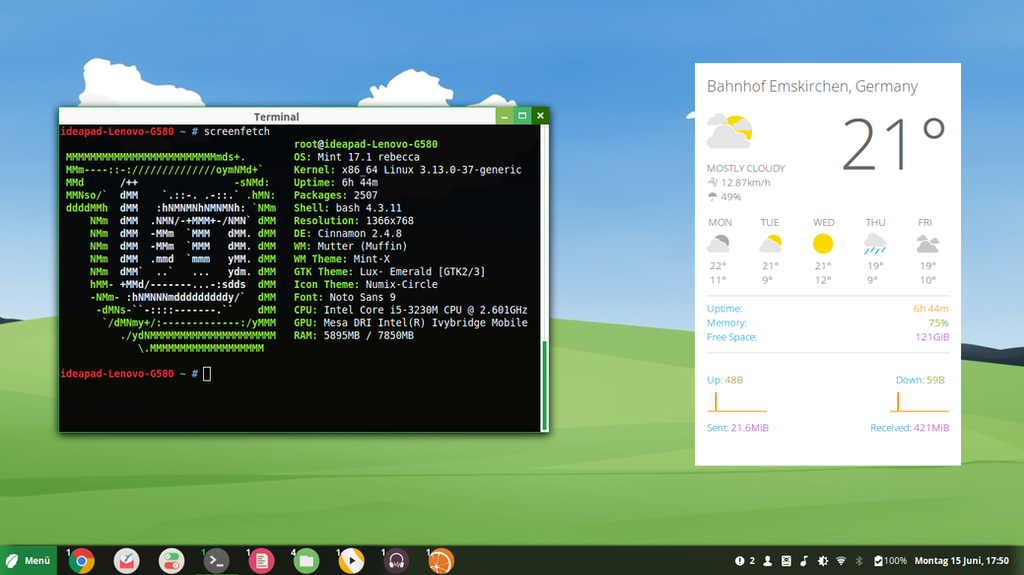This screenshot has width=1024, height=575.
Task: Click the 'Font: Noto Sans 9' line
Action: (345, 297)
